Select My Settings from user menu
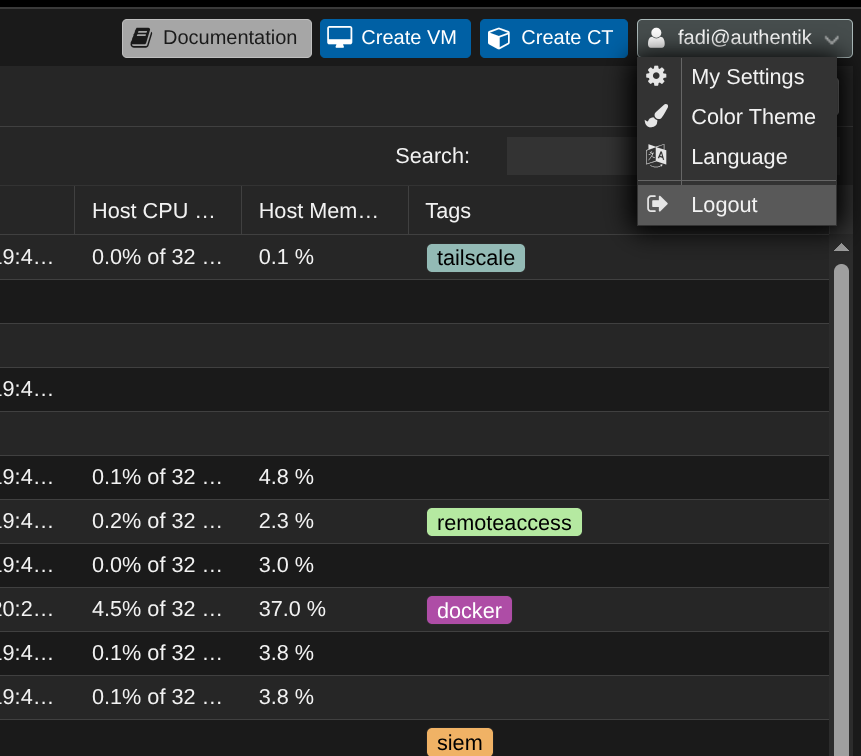Viewport: 861px width, 756px height. pos(747,77)
